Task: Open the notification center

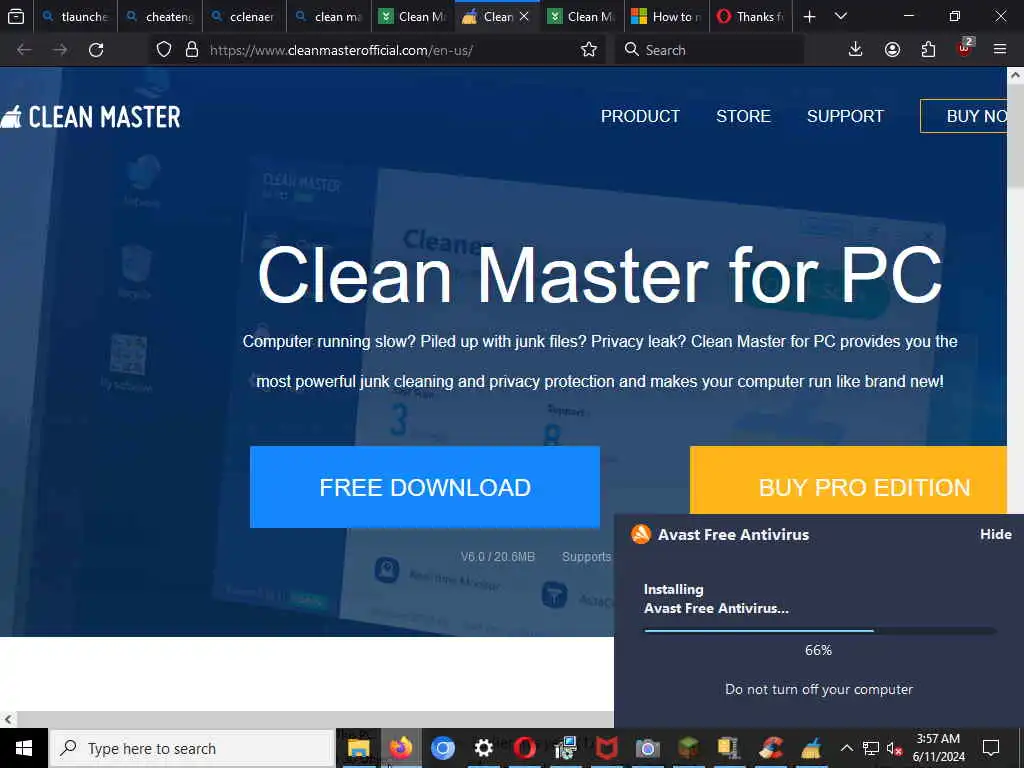Action: click(991, 748)
